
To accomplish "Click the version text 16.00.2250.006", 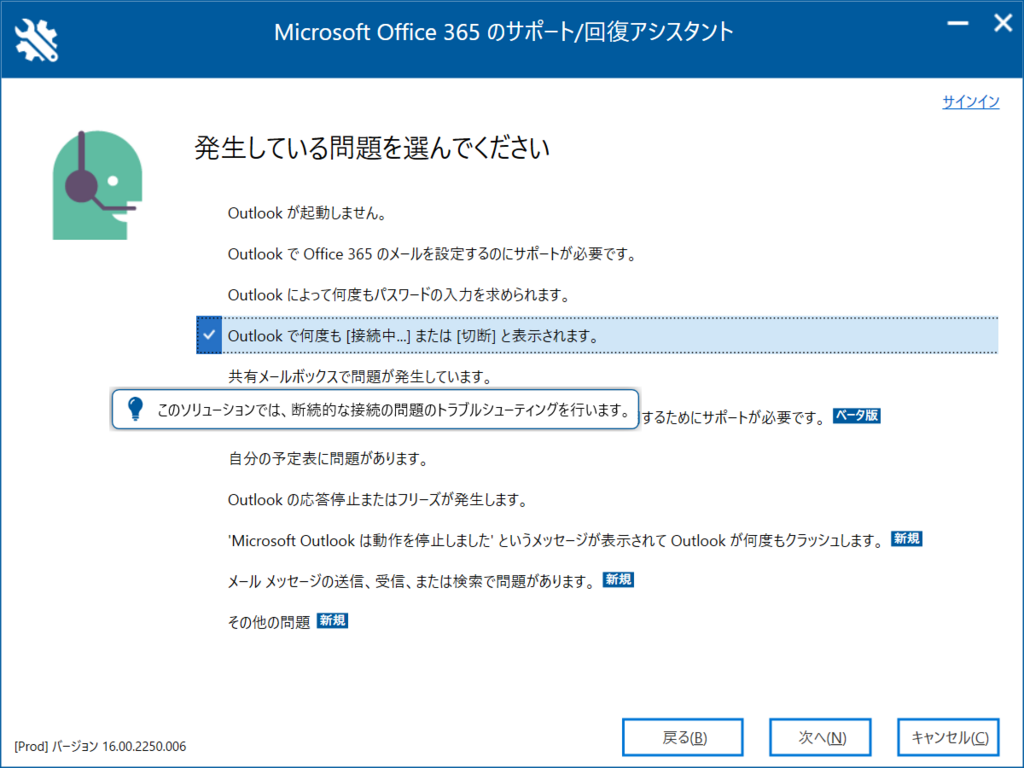I will pyautogui.click(x=144, y=746).
